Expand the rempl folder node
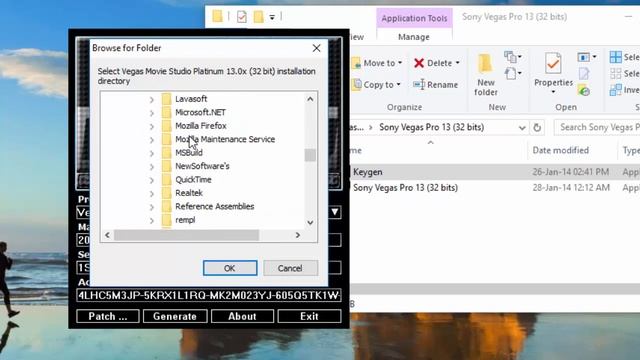This screenshot has height=360, width=640. pyautogui.click(x=152, y=220)
